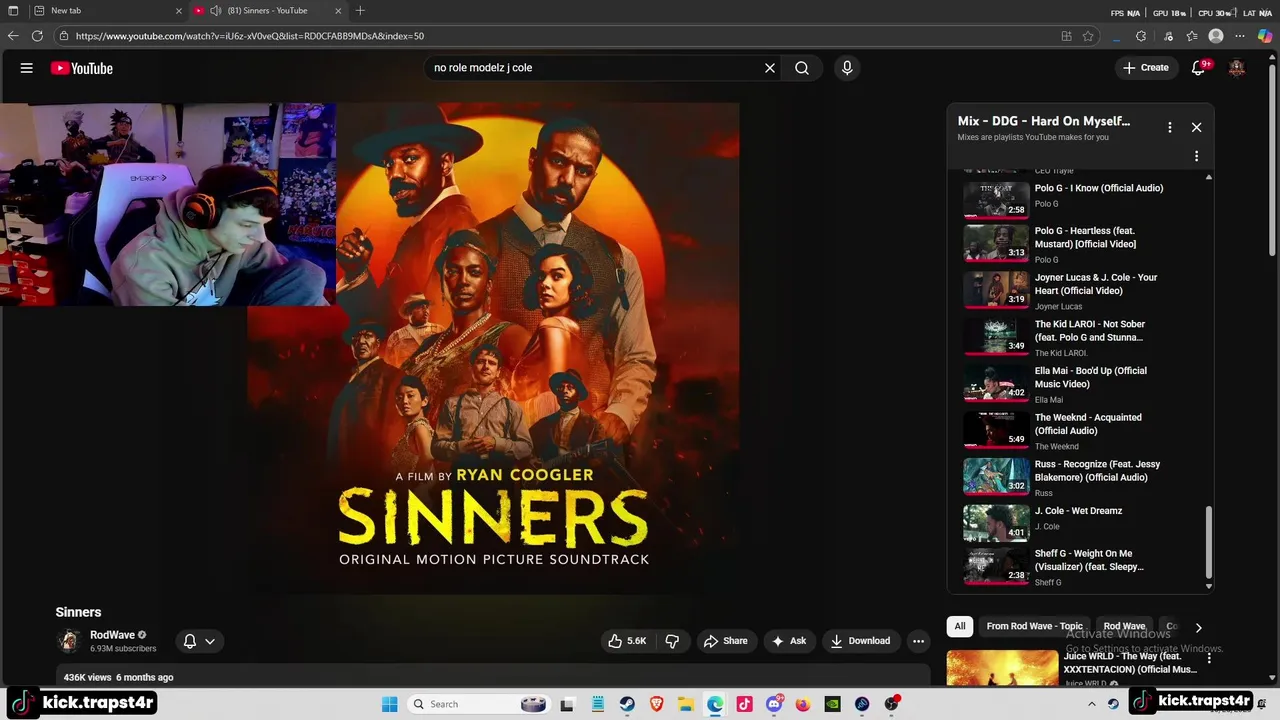Open YouTube notifications bell
The width and height of the screenshot is (1280, 720).
click(x=1199, y=68)
